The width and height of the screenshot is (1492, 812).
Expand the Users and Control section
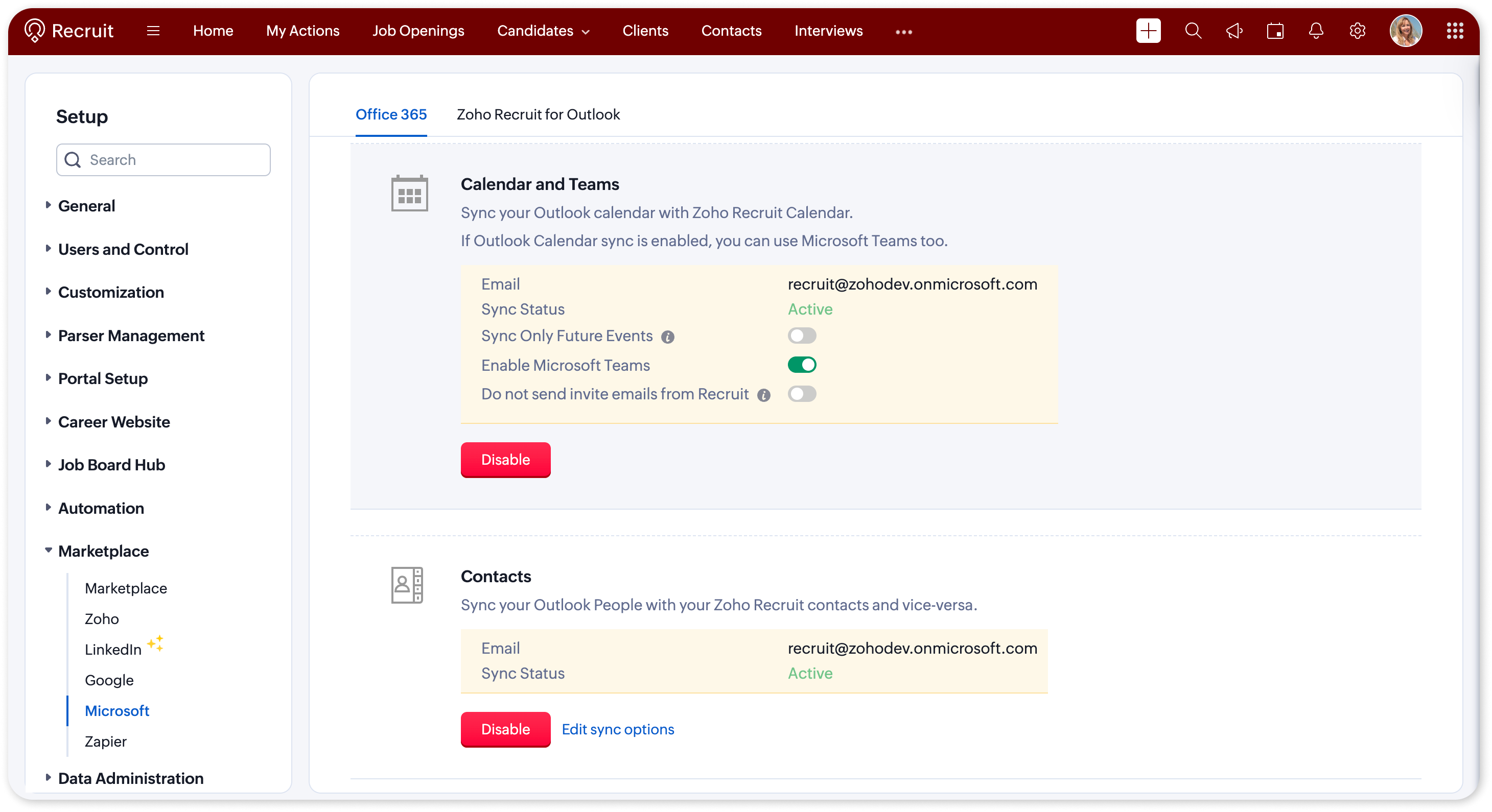(123, 249)
